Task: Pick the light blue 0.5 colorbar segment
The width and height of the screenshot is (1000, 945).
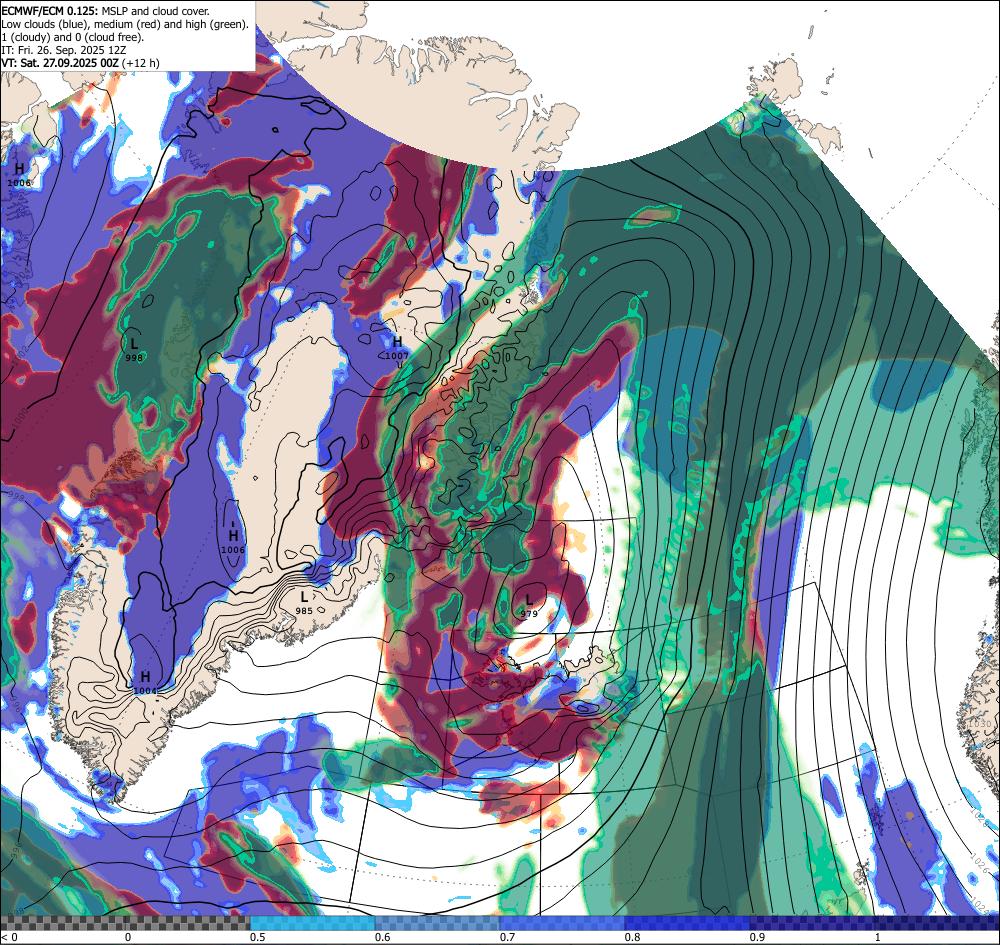Action: [x=312, y=923]
